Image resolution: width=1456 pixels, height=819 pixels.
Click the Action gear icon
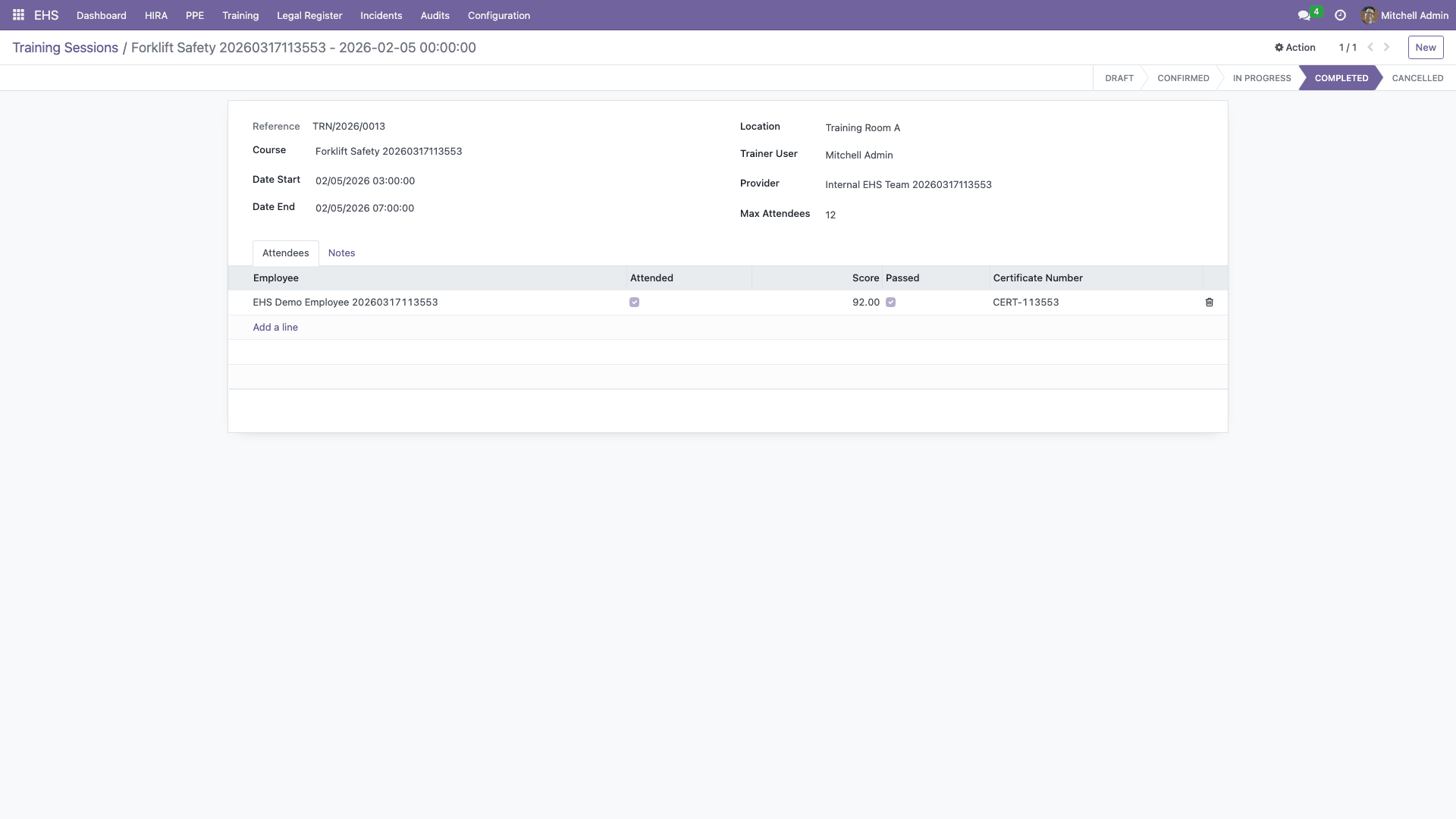click(x=1279, y=47)
